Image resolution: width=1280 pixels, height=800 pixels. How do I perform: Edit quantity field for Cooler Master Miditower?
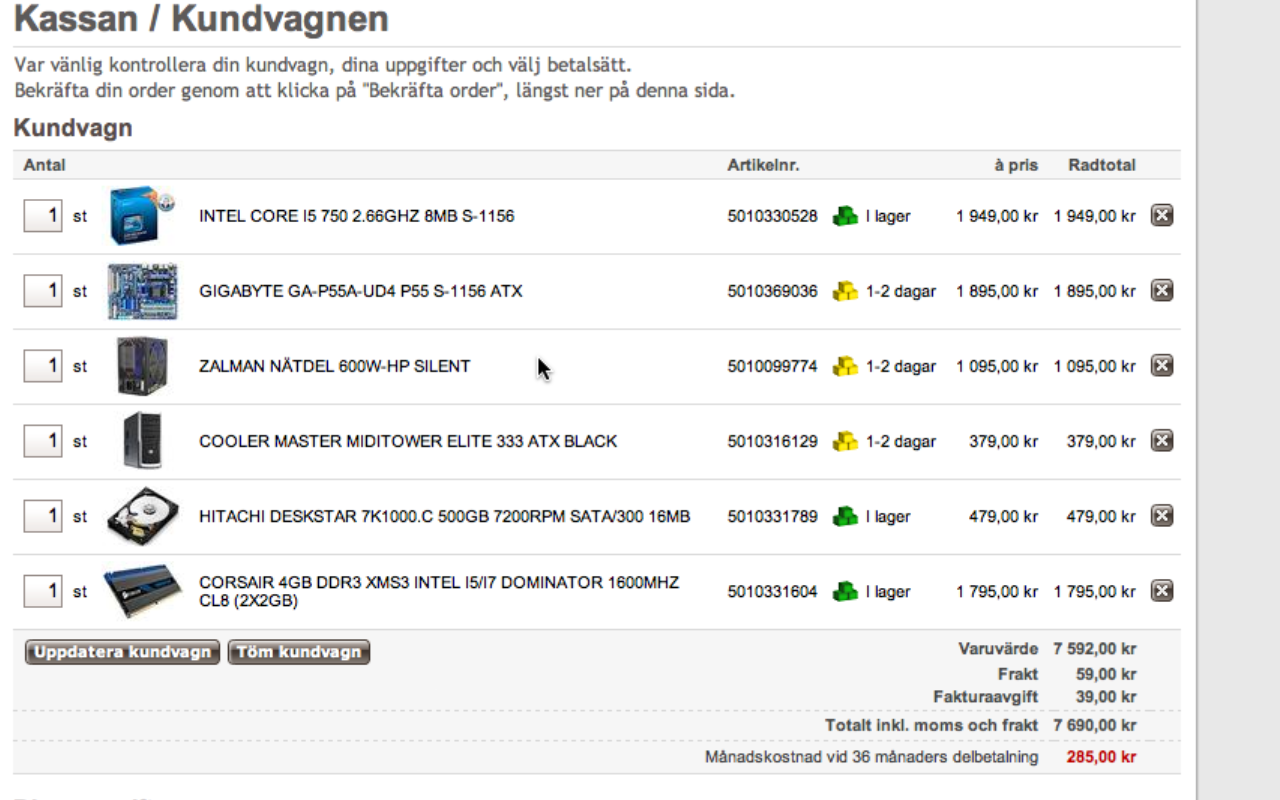[43, 441]
